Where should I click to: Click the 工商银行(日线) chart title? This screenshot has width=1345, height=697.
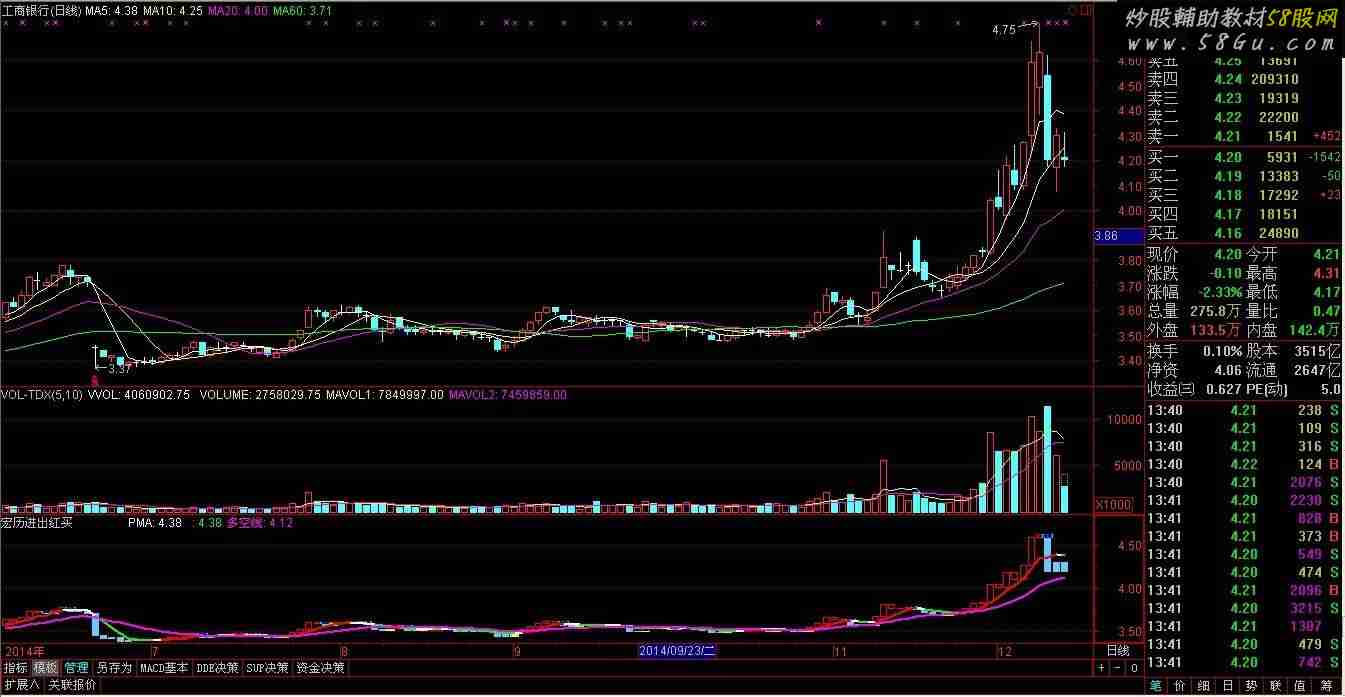(x=42, y=9)
